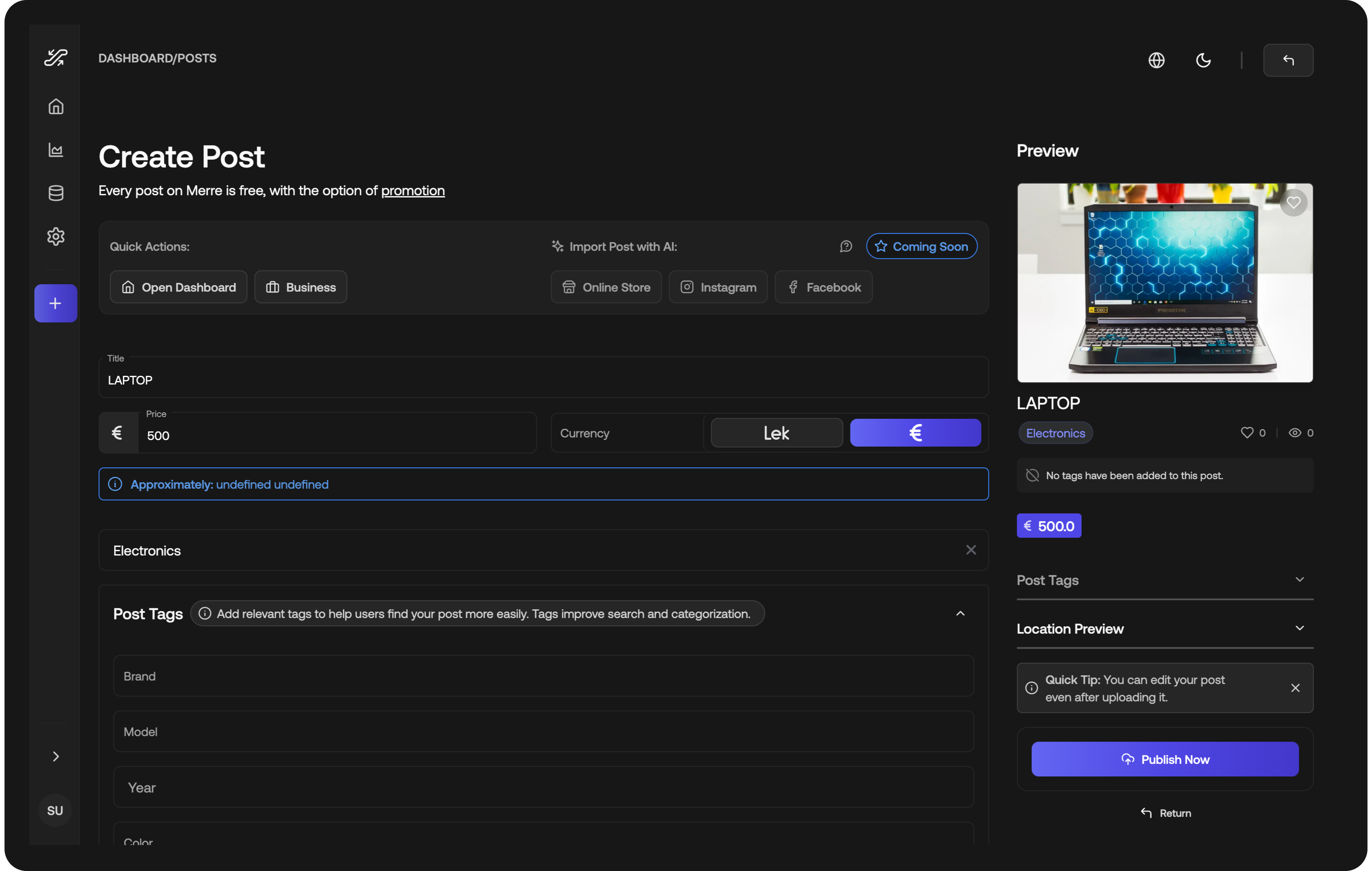
Task: Toggle dark mode moon icon
Action: click(x=1203, y=60)
